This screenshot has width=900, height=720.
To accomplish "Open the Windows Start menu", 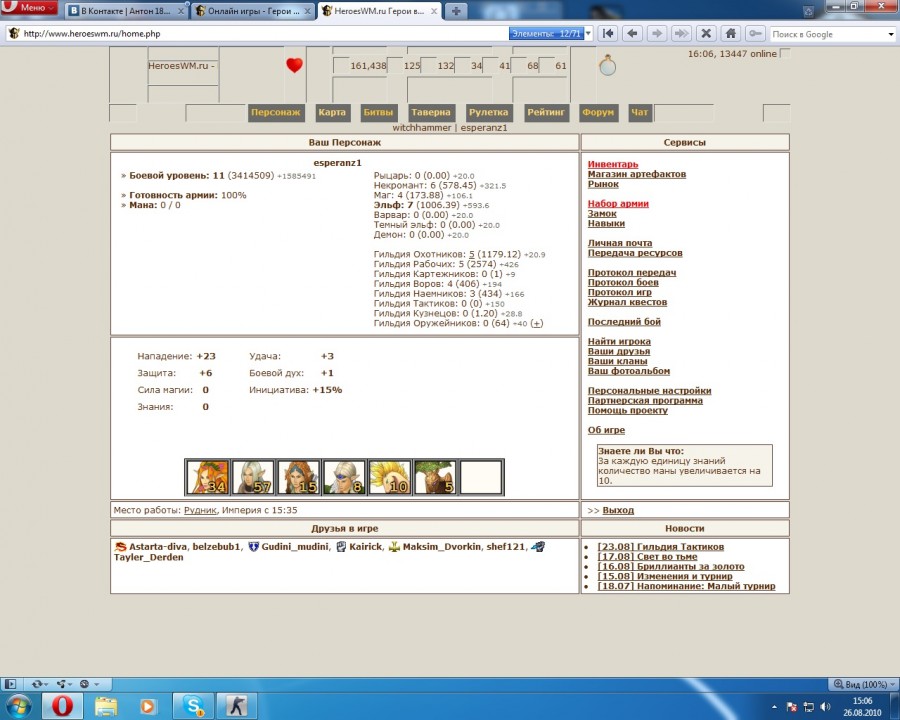I will [x=18, y=706].
